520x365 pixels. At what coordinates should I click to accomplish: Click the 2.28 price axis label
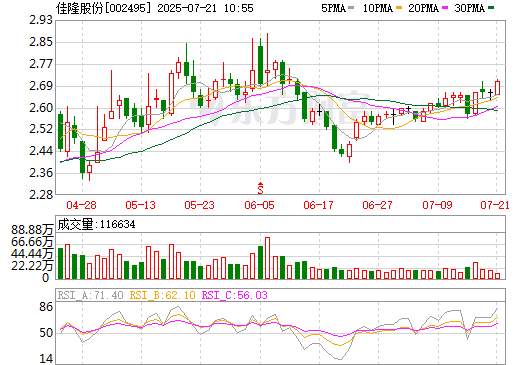tap(41, 195)
